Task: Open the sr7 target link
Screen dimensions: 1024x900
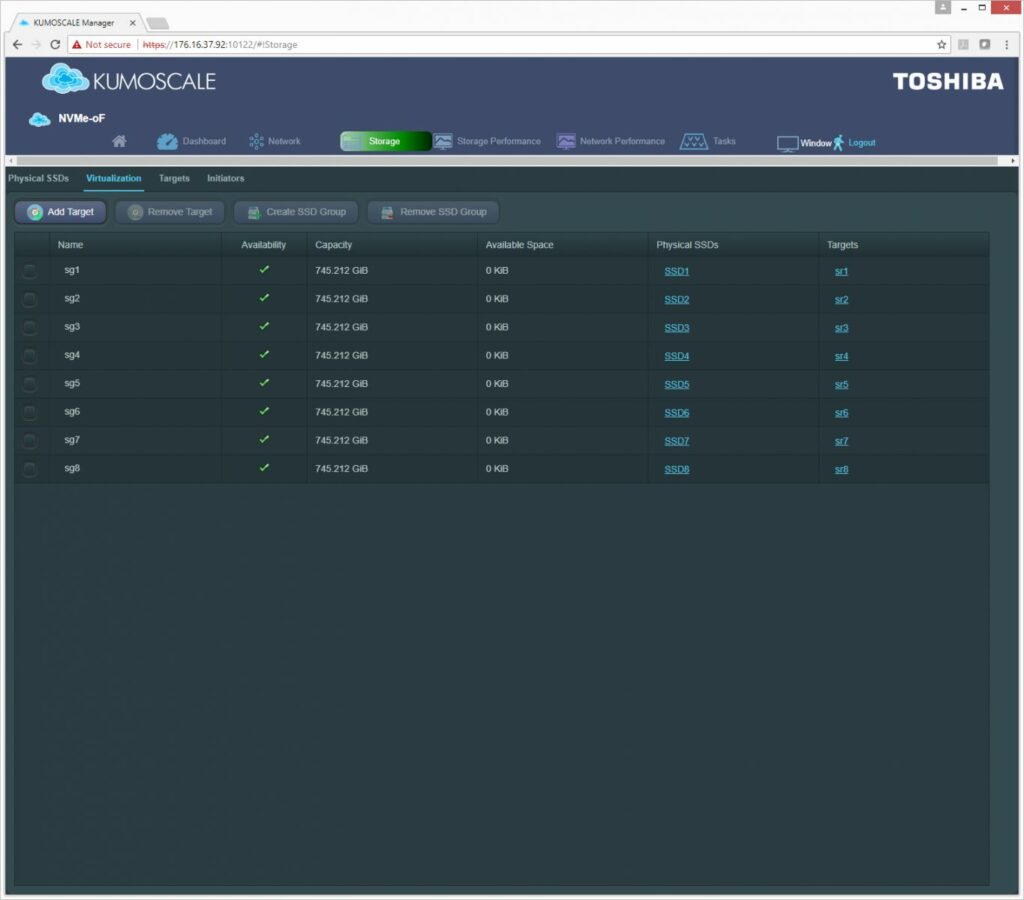Action: point(841,442)
